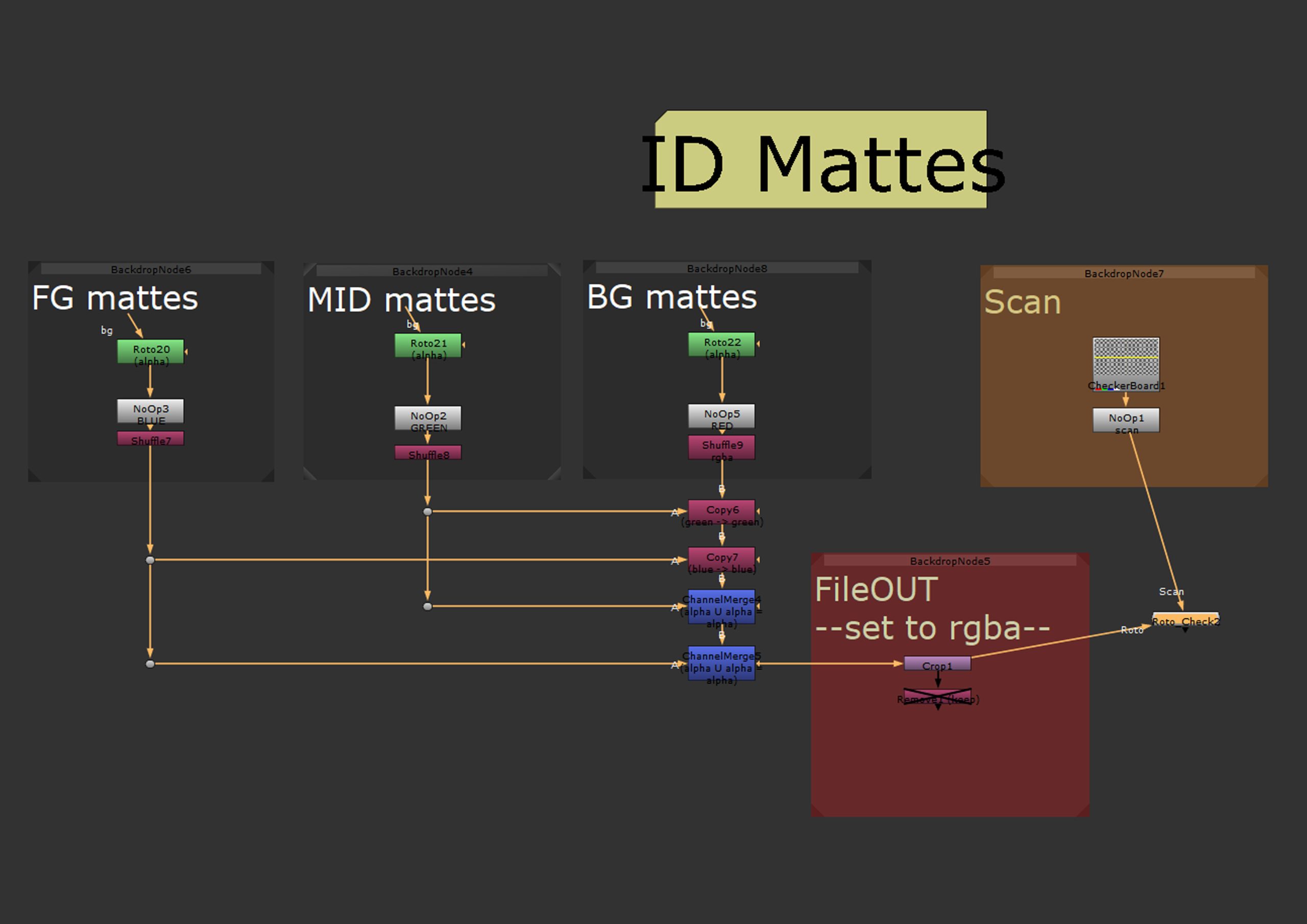This screenshot has height=924, width=1307.
Task: Select the Roto22 node
Action: [x=721, y=345]
